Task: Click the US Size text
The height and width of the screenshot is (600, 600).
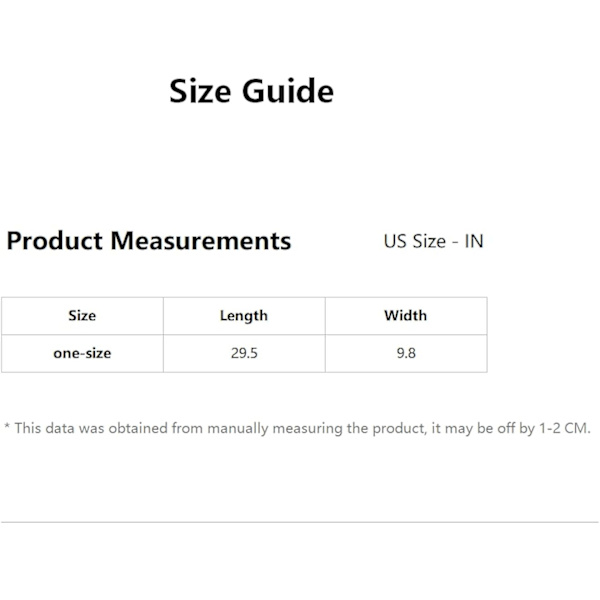Action: (414, 241)
